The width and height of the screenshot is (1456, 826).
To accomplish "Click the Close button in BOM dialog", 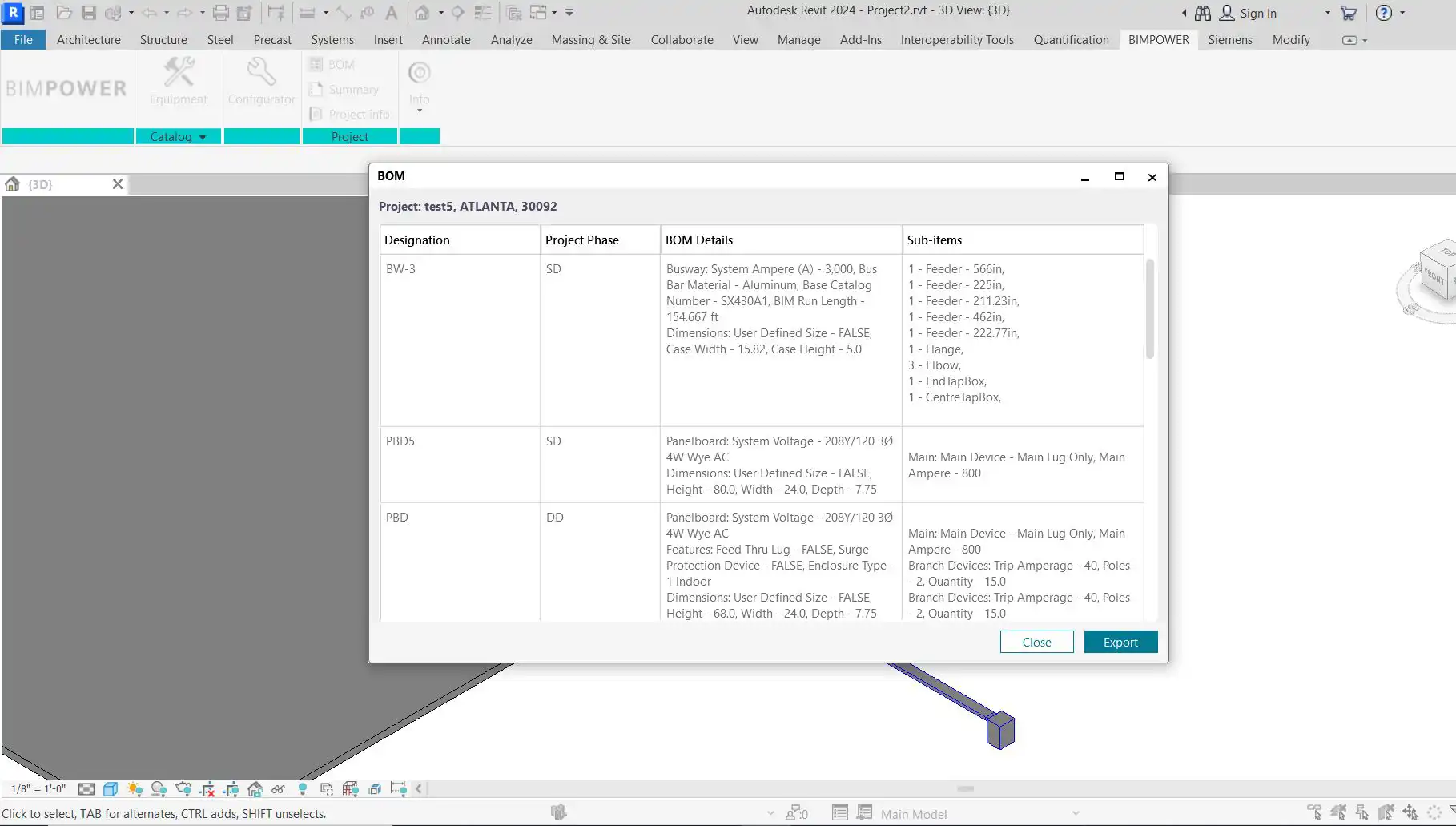I will coord(1036,642).
